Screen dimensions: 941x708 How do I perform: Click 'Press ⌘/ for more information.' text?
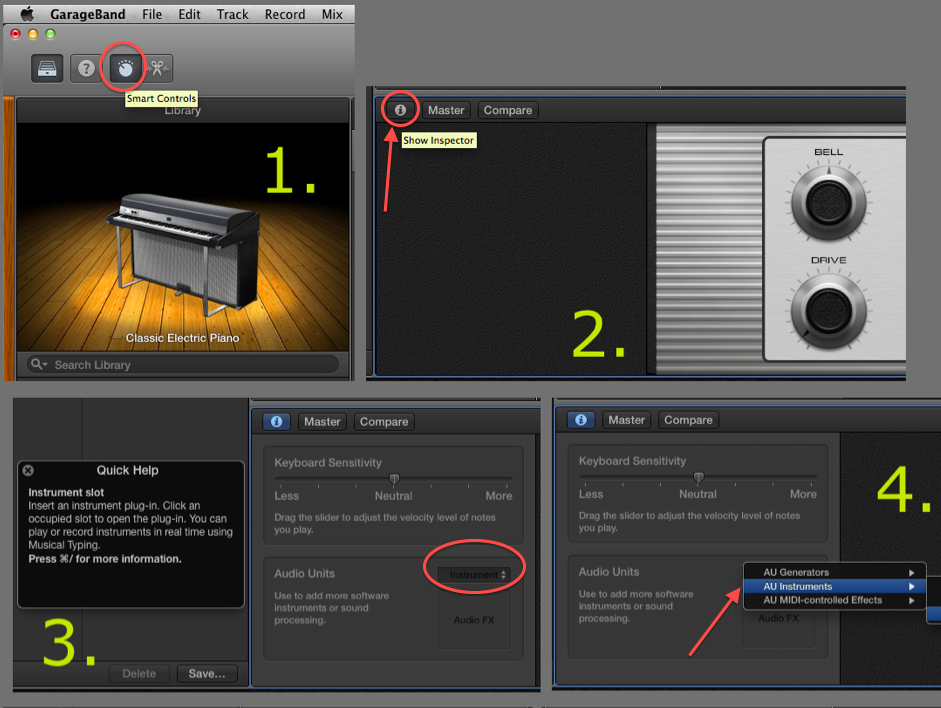105,559
